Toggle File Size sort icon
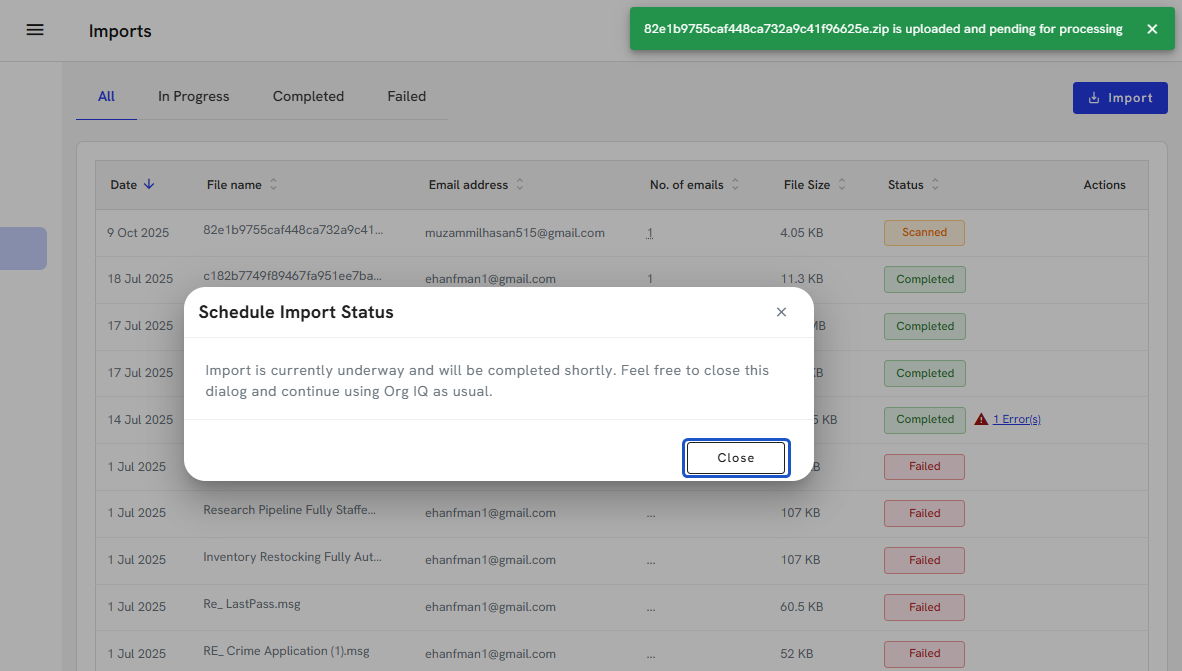1182x671 pixels. point(842,185)
